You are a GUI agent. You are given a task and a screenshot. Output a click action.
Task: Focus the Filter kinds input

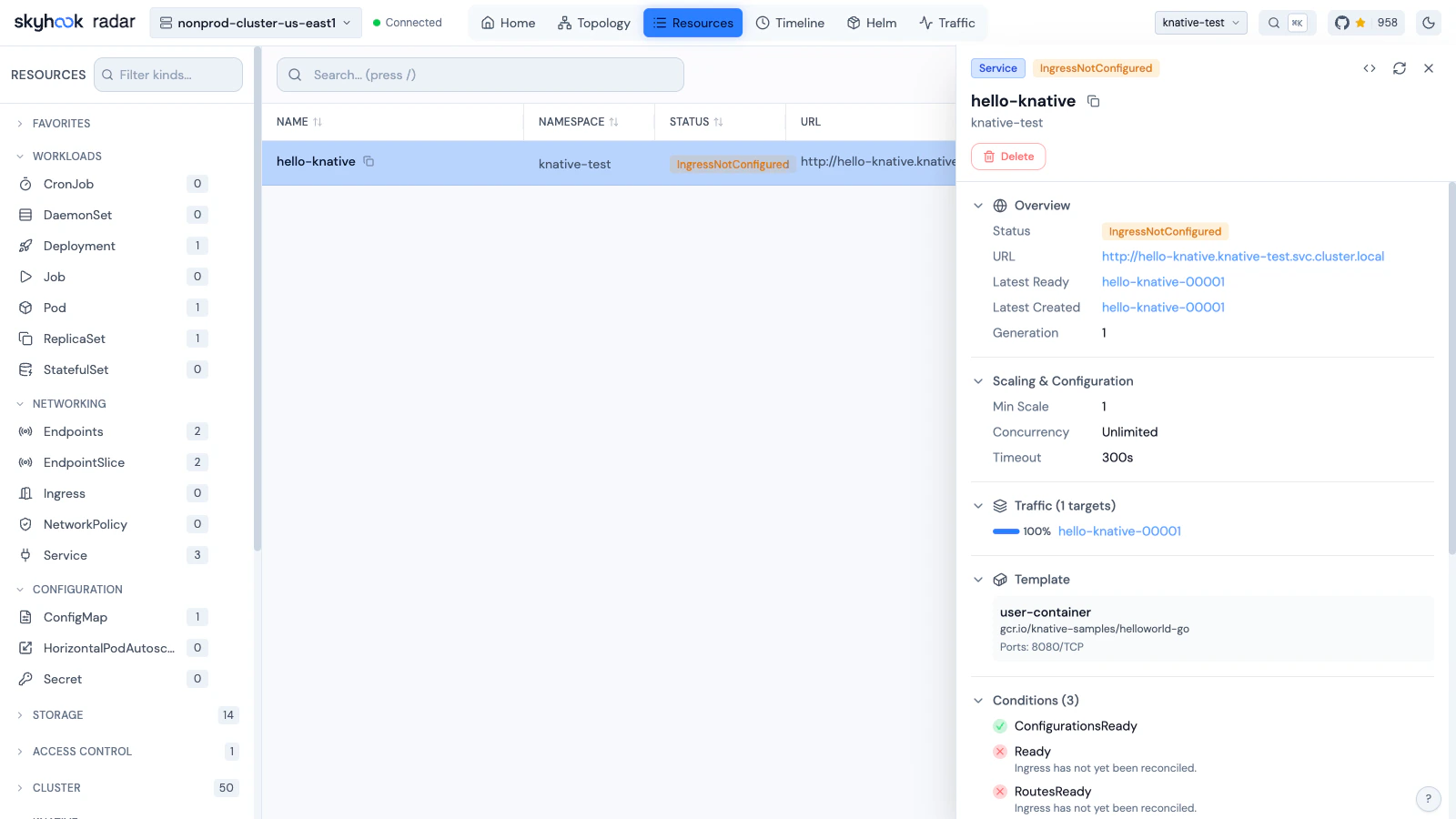pos(168,75)
